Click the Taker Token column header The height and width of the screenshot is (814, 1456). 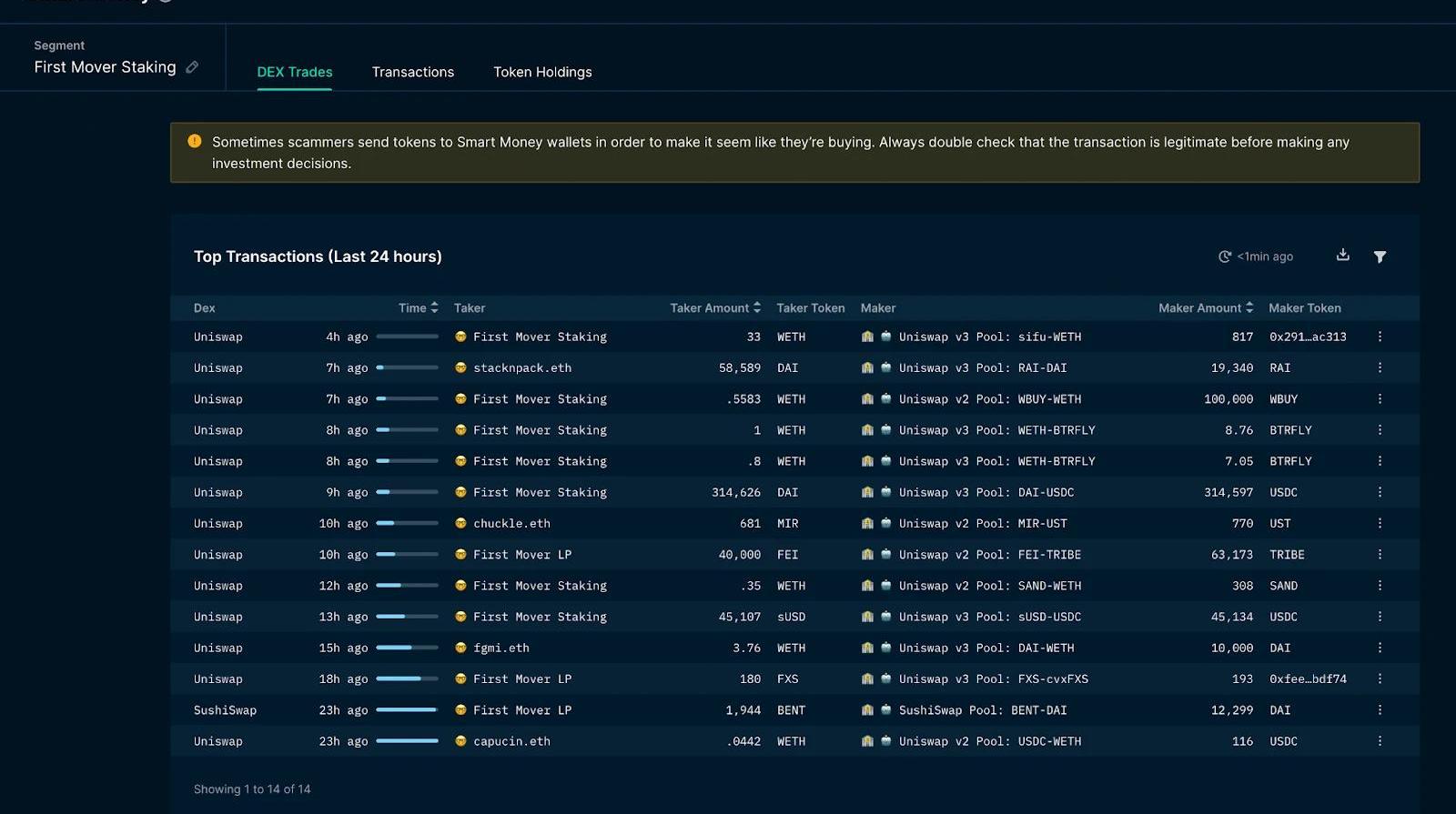(811, 308)
